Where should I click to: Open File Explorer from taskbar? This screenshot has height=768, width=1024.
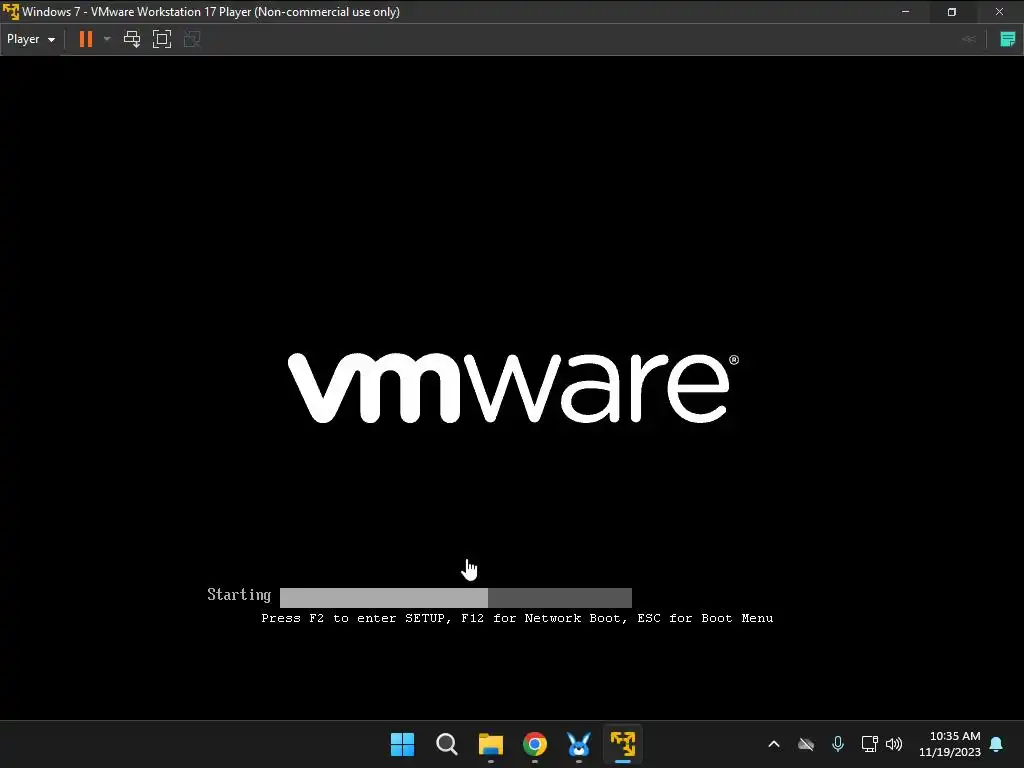pos(490,744)
